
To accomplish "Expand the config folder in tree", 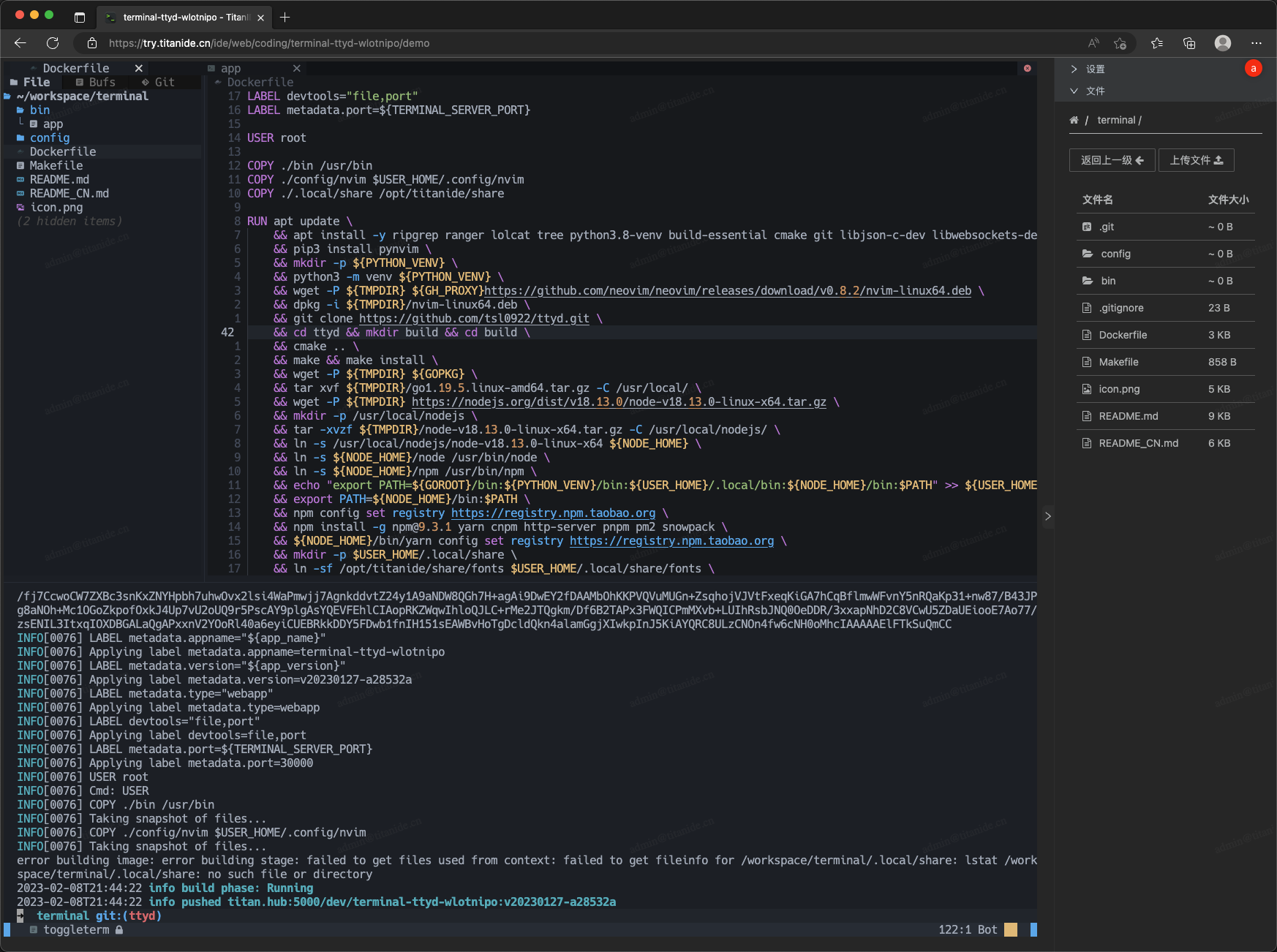I will point(50,137).
